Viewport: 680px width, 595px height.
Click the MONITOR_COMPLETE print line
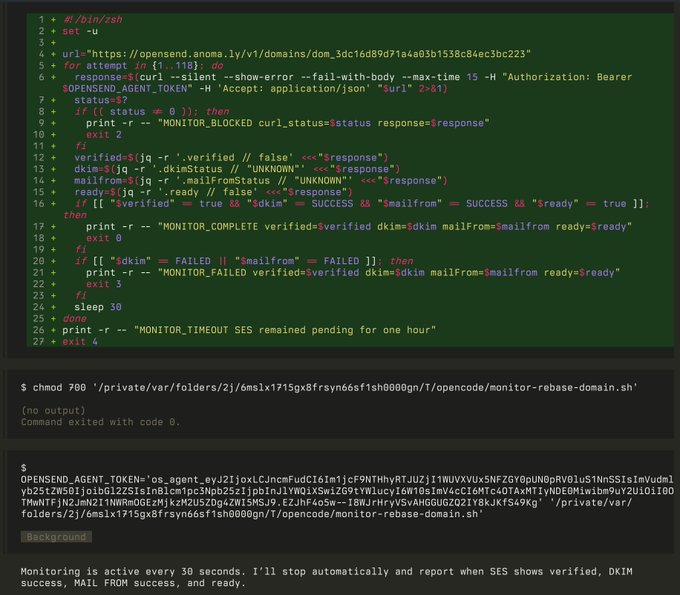tap(359, 226)
